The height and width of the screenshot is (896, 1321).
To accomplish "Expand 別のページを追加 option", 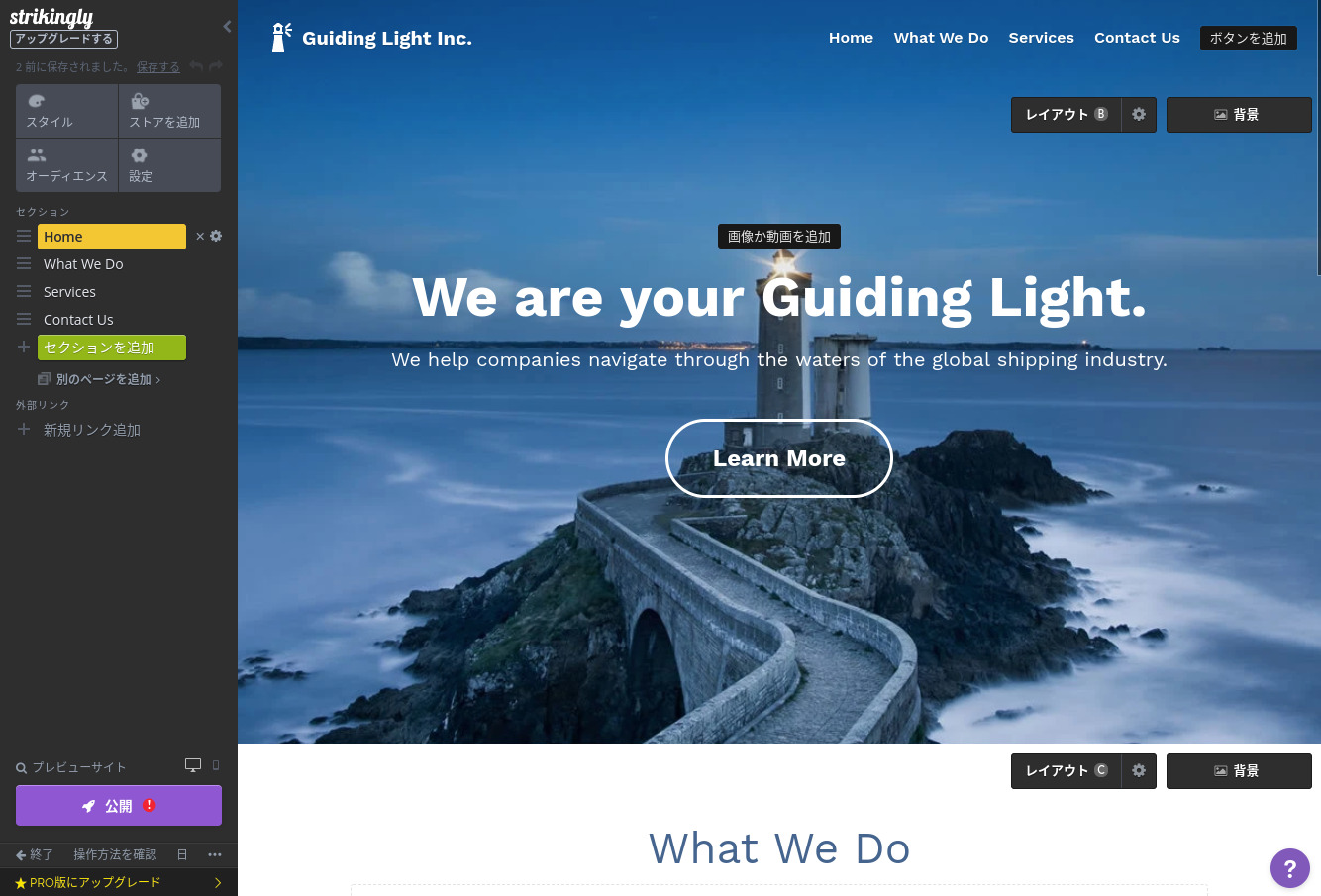I will (99, 379).
